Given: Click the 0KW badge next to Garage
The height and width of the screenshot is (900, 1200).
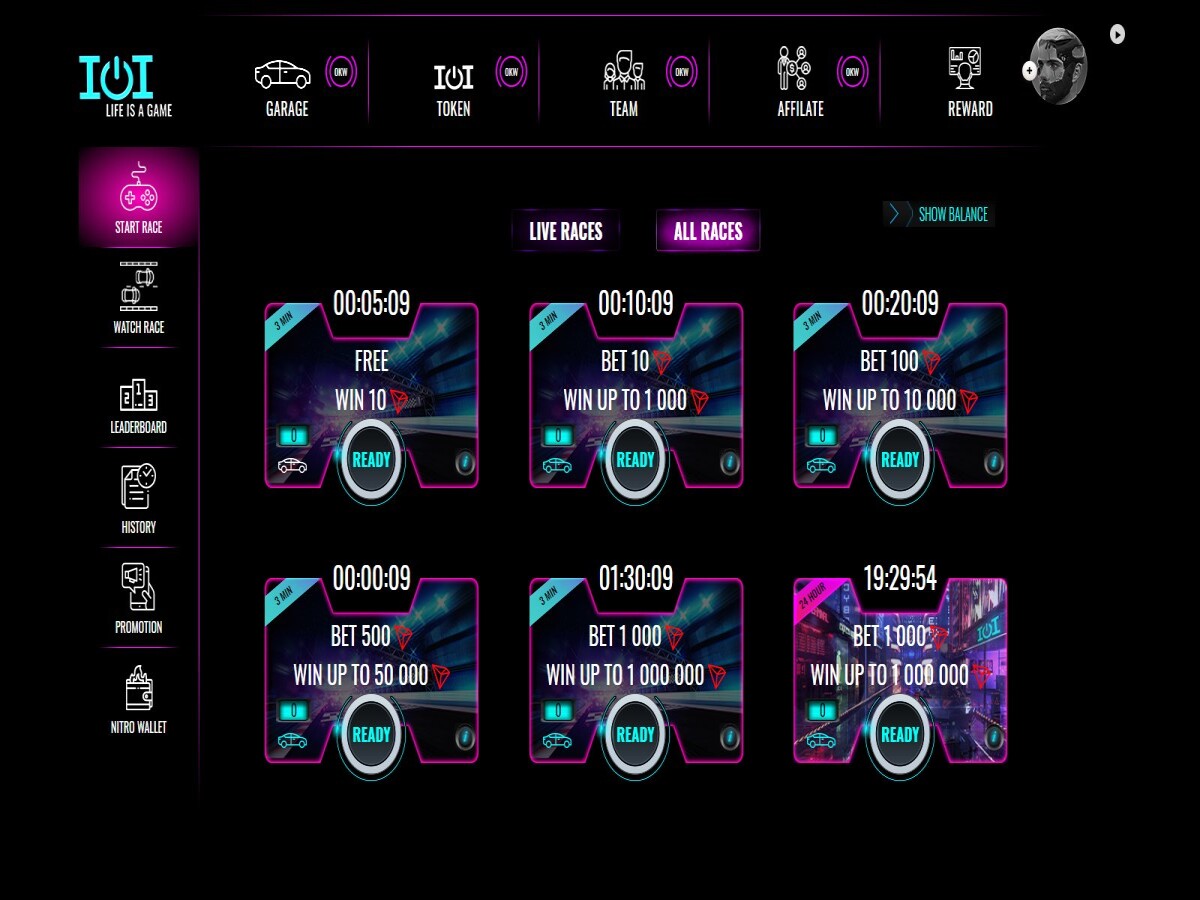Looking at the screenshot, I should pyautogui.click(x=342, y=72).
